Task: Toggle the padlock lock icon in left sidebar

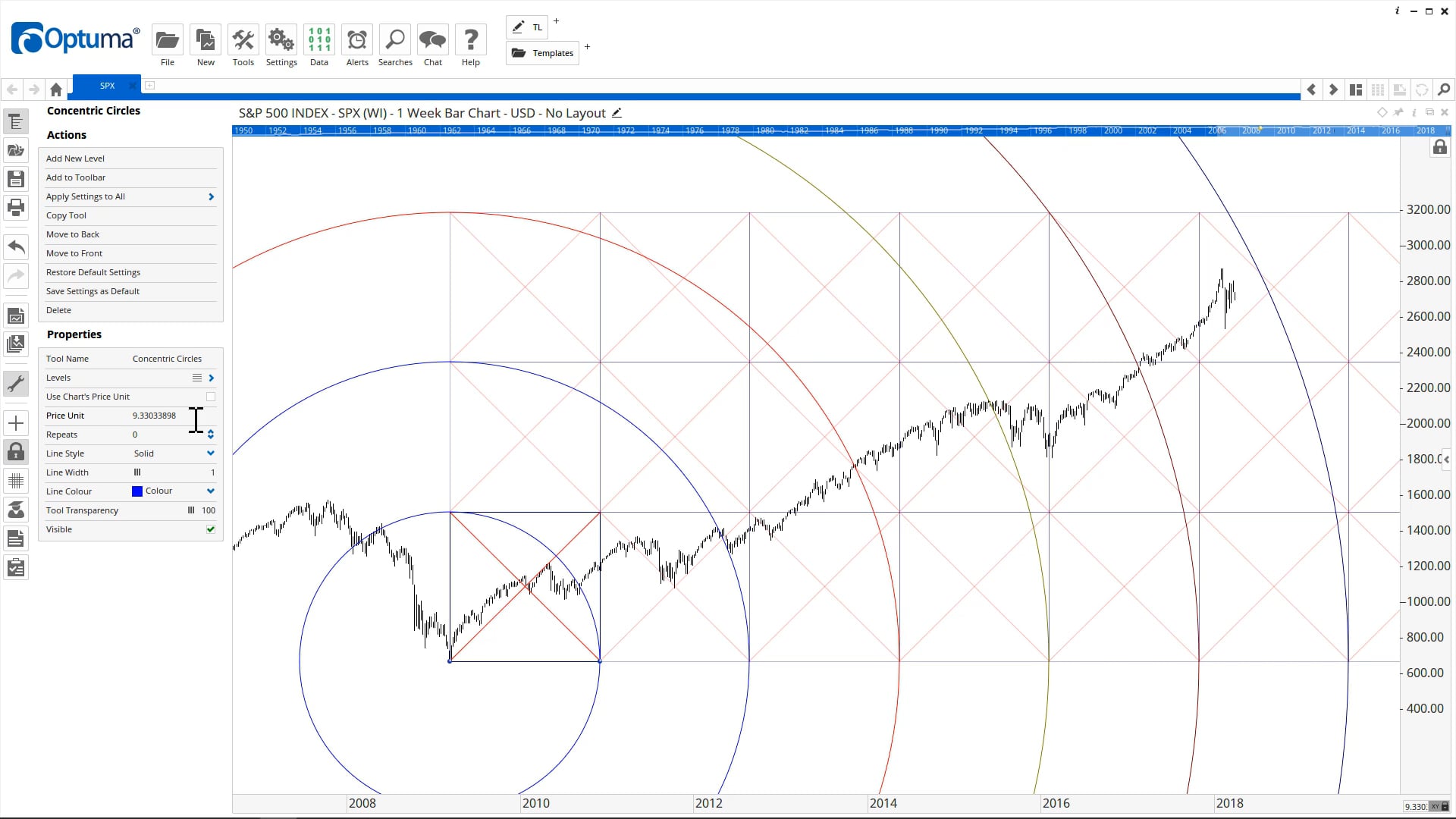Action: coord(16,452)
